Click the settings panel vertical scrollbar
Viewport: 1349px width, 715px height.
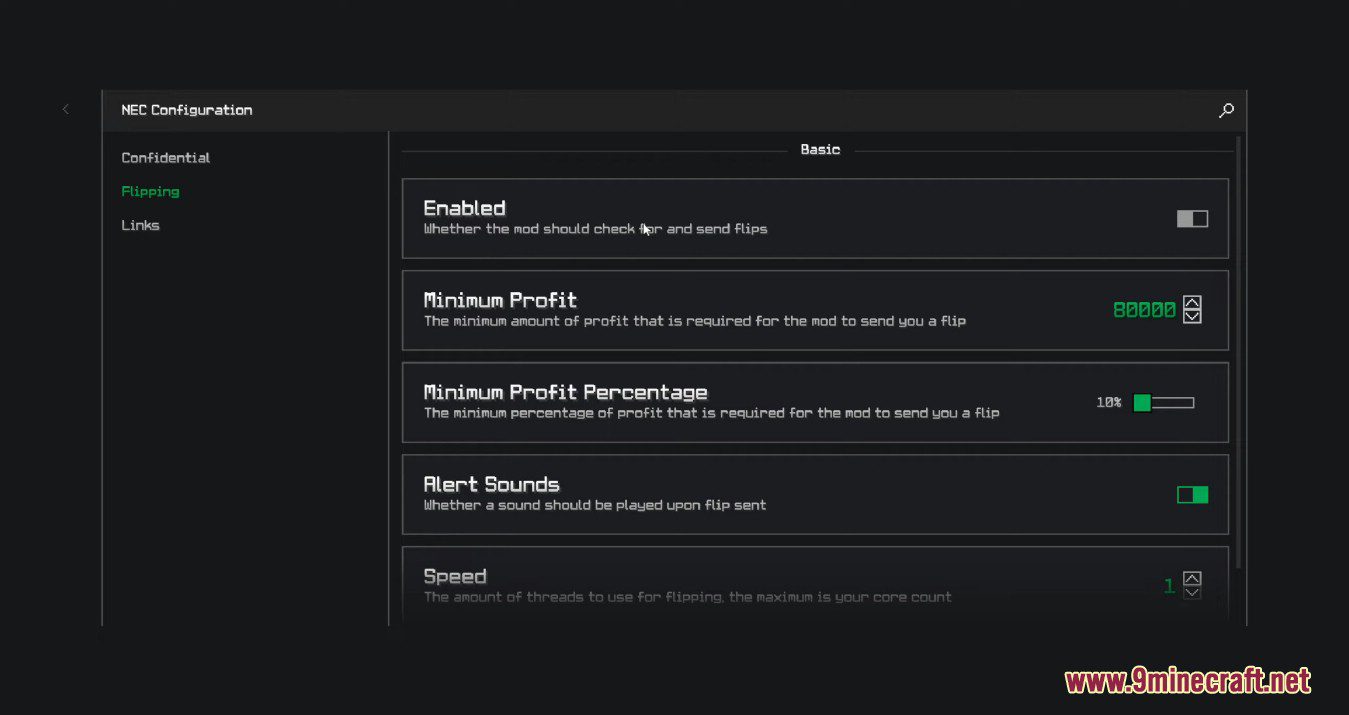(x=1239, y=350)
